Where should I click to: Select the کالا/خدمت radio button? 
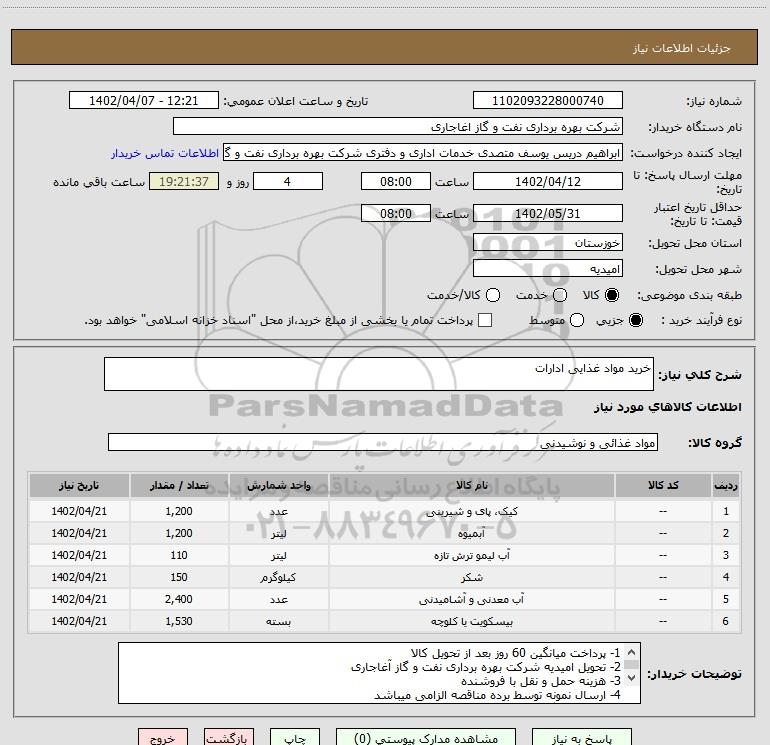coord(493,295)
